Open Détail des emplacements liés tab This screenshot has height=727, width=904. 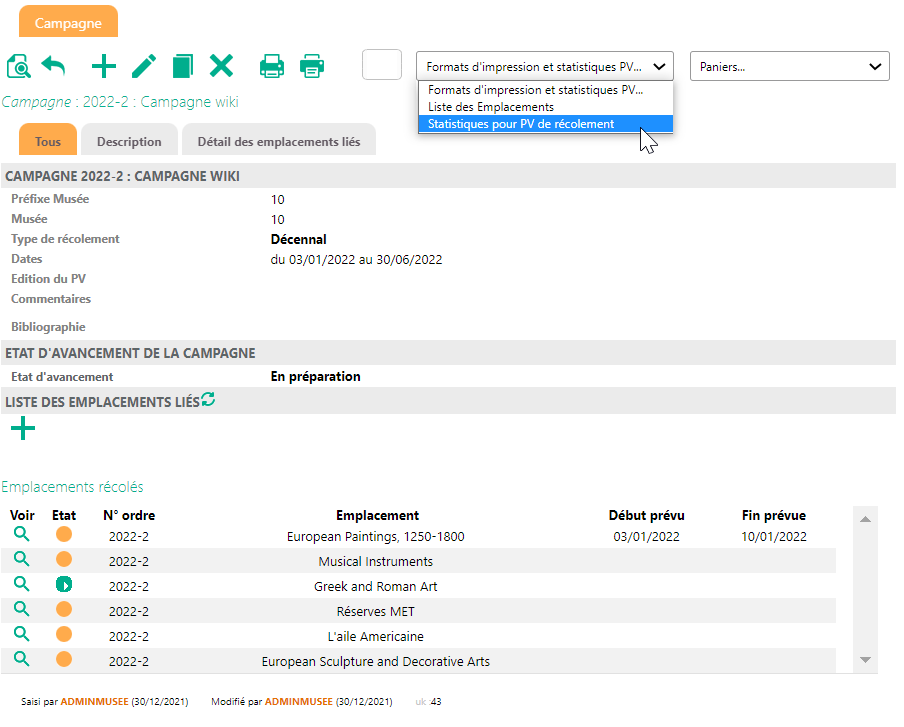pyautogui.click(x=278, y=142)
